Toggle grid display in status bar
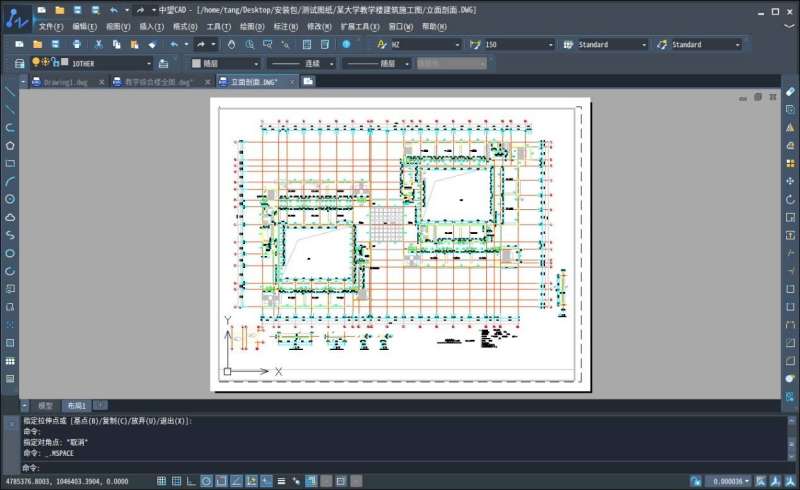Viewport: 800px width, 490px height. [176, 481]
